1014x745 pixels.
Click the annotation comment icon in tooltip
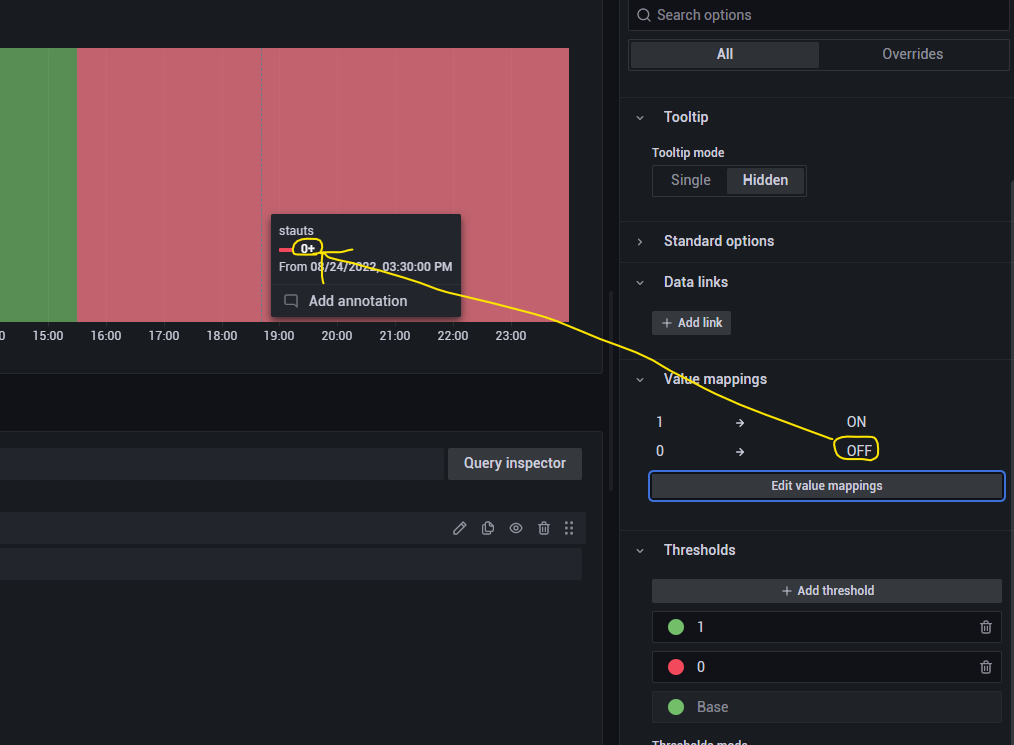(x=291, y=301)
